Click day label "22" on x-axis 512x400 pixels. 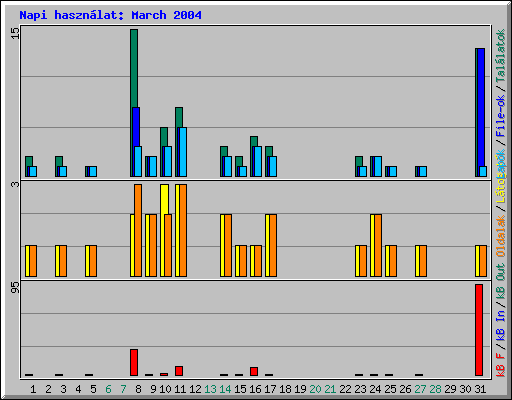pos(345,389)
